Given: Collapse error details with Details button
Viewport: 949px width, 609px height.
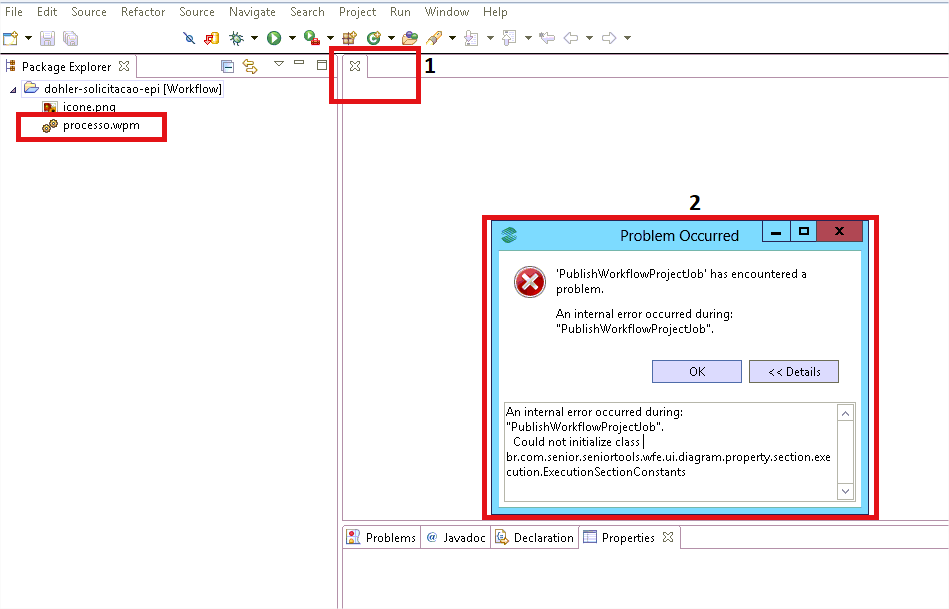Looking at the screenshot, I should pyautogui.click(x=793, y=372).
